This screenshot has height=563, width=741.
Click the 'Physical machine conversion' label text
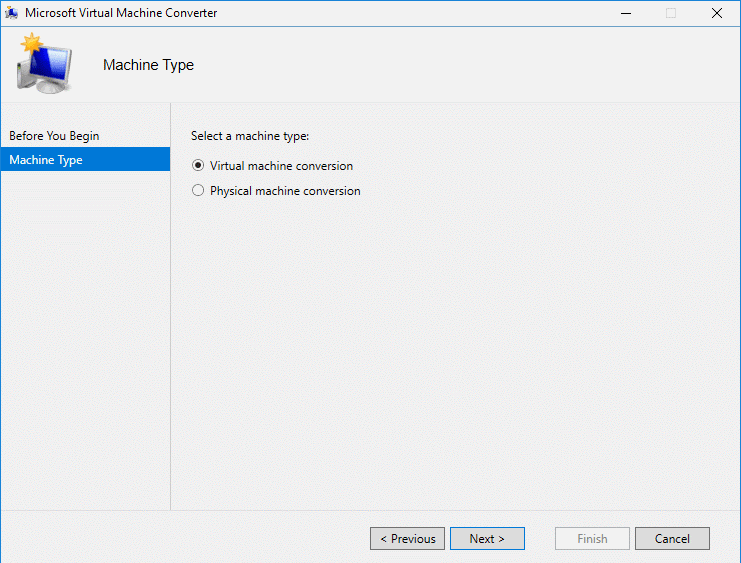285,191
